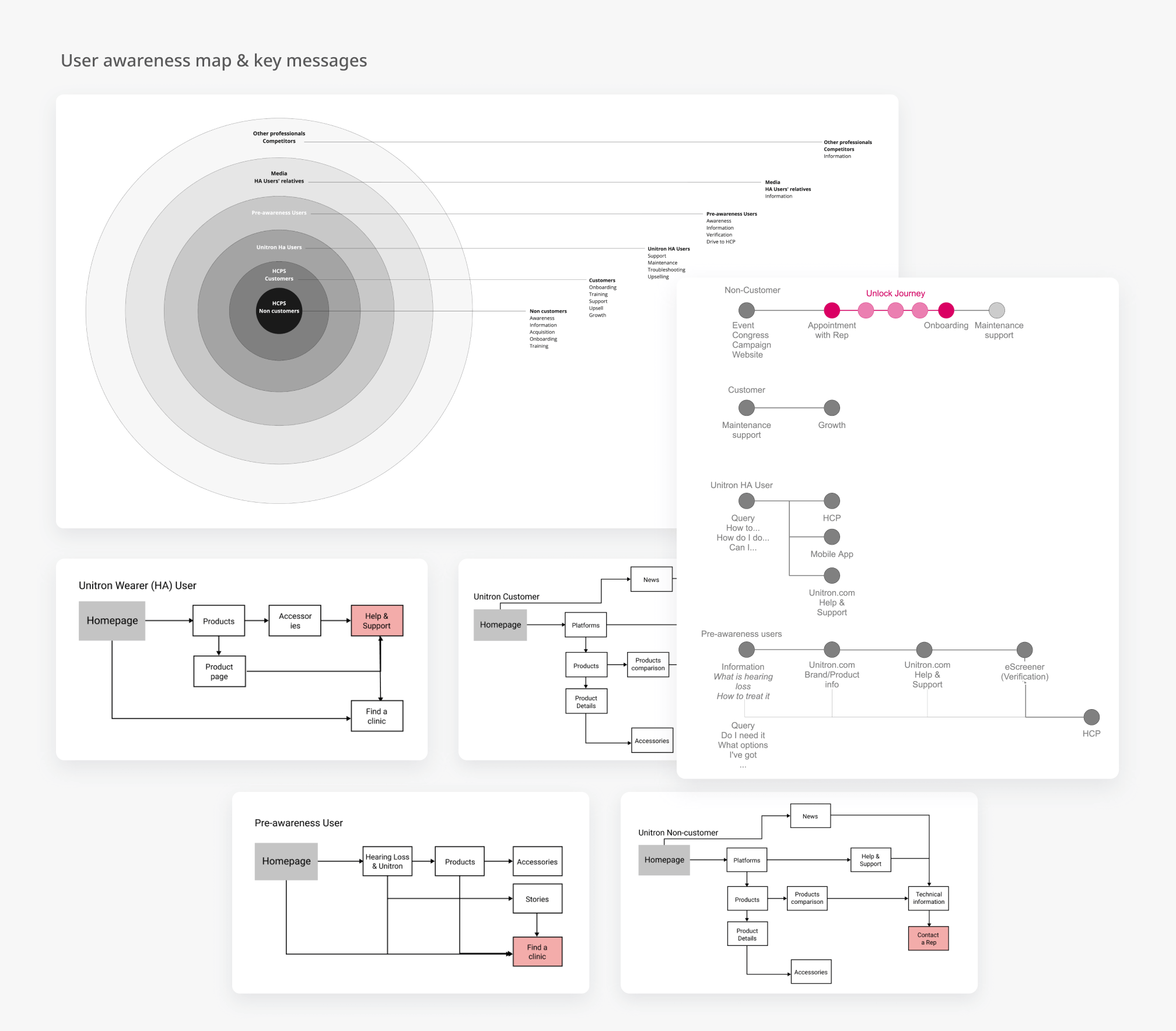The width and height of the screenshot is (1176, 1031).
Task: Click the pink 'Help & Support' box in Wearer flow
Action: point(377,620)
